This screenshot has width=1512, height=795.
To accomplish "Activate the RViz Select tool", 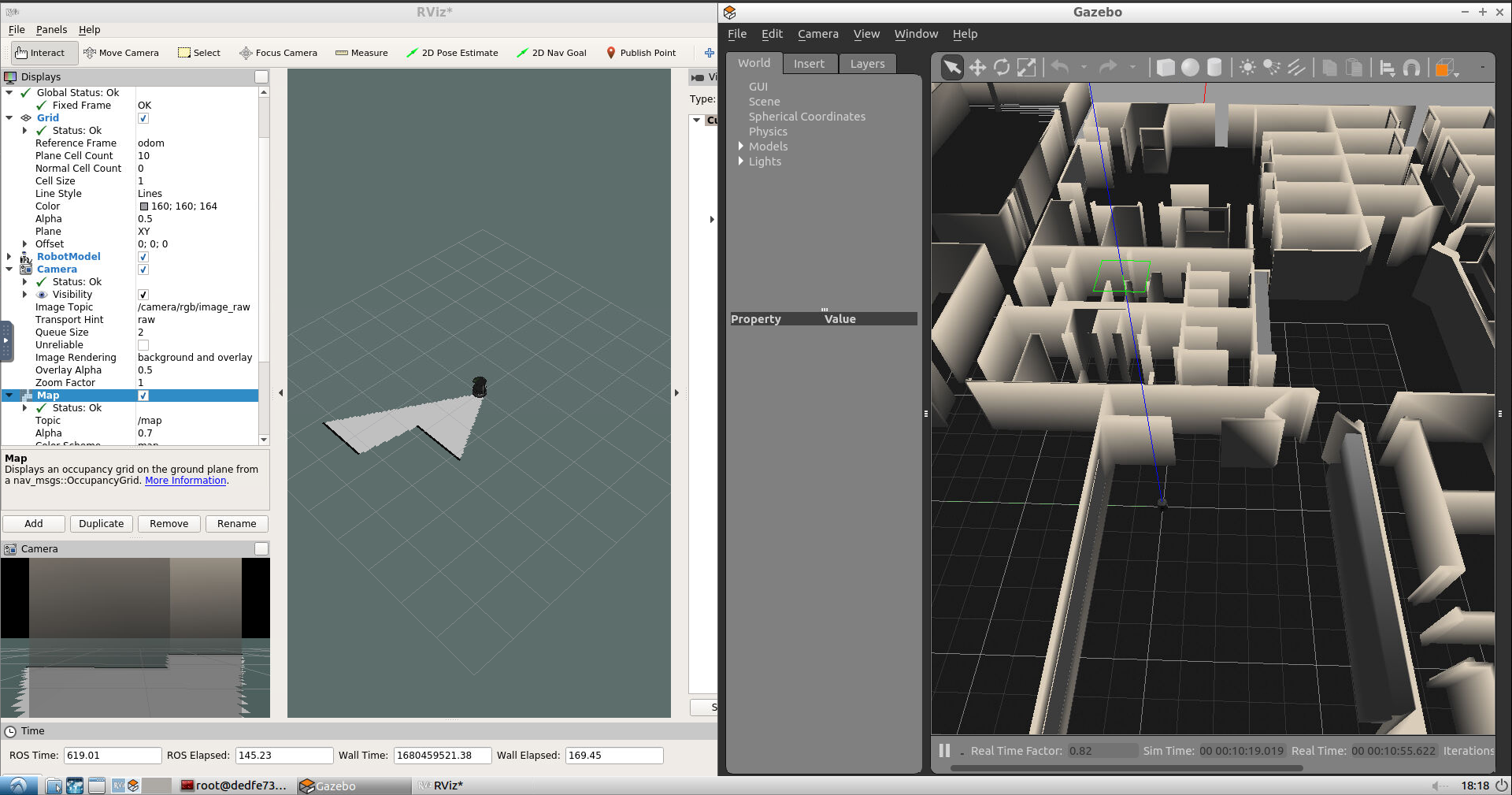I will [x=199, y=53].
